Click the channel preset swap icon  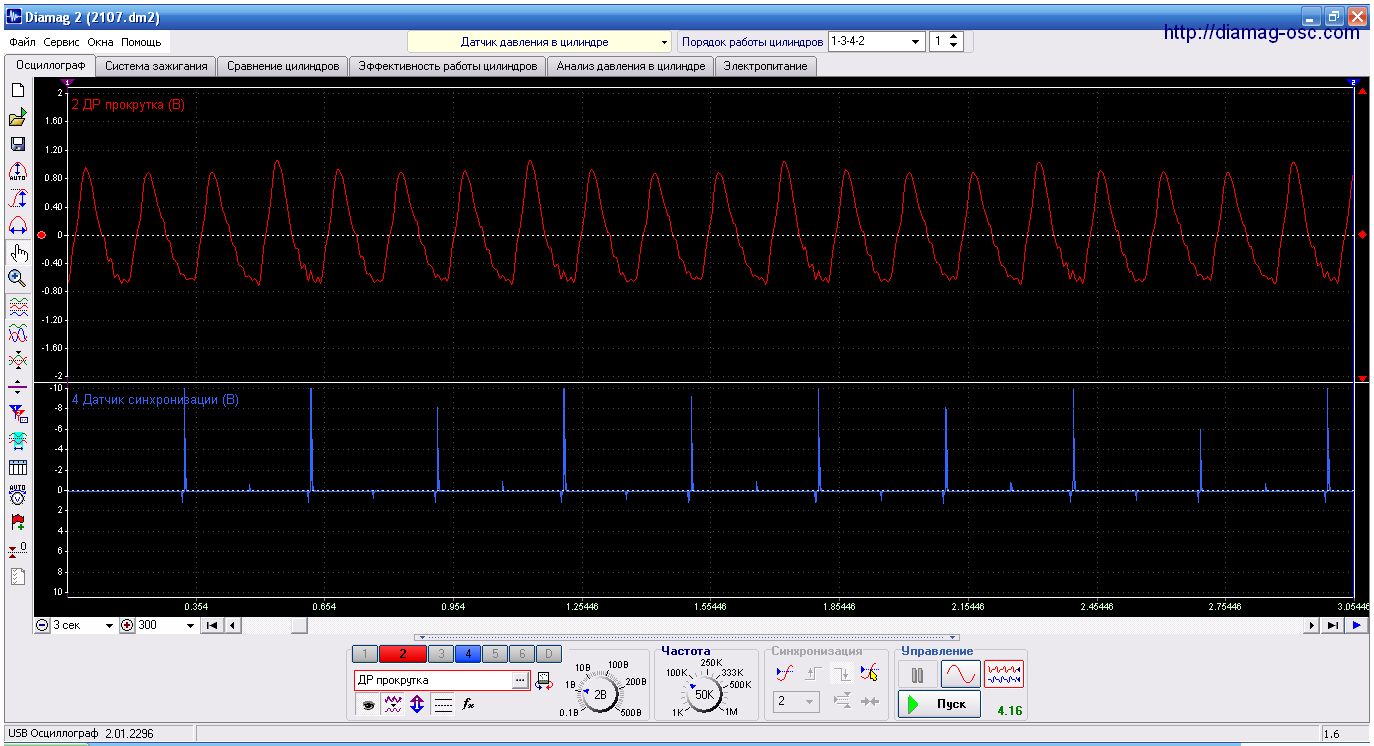(x=543, y=681)
